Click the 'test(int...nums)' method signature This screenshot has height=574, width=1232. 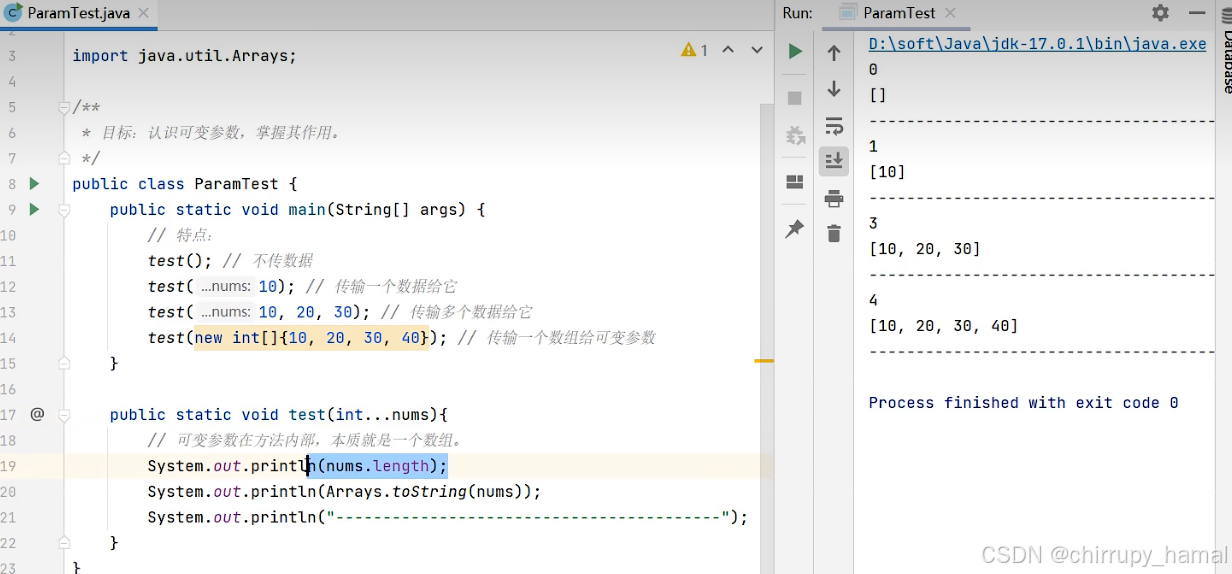tap(364, 414)
